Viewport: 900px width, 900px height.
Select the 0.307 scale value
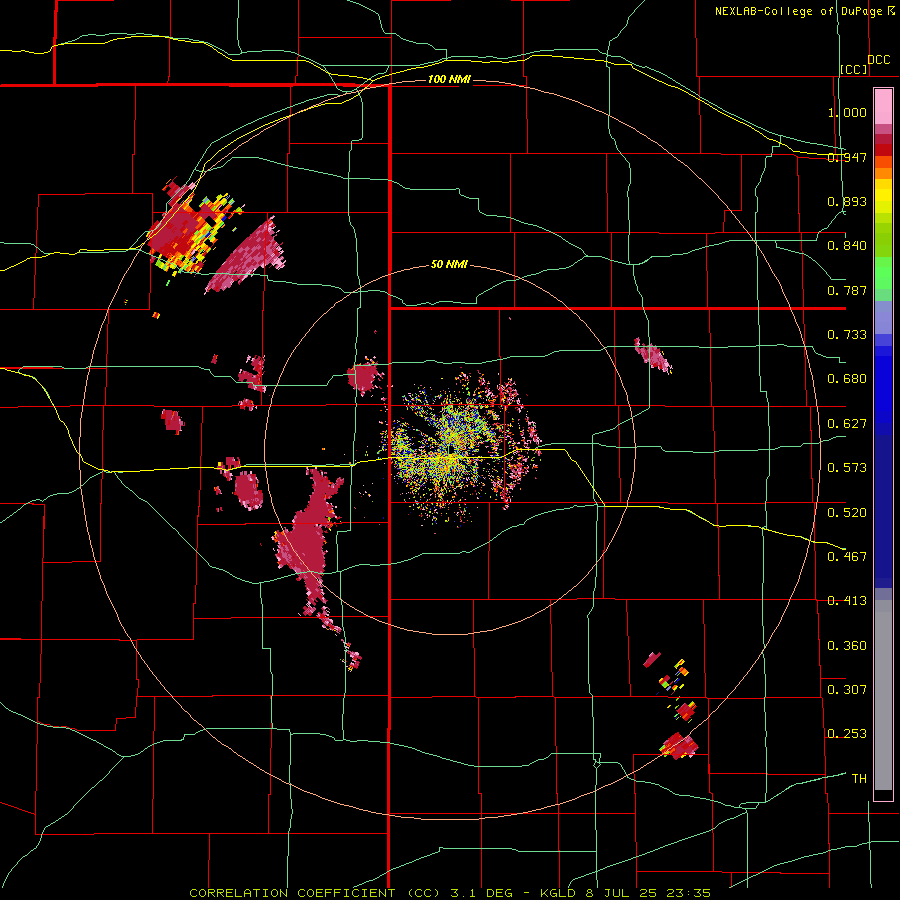(847, 689)
